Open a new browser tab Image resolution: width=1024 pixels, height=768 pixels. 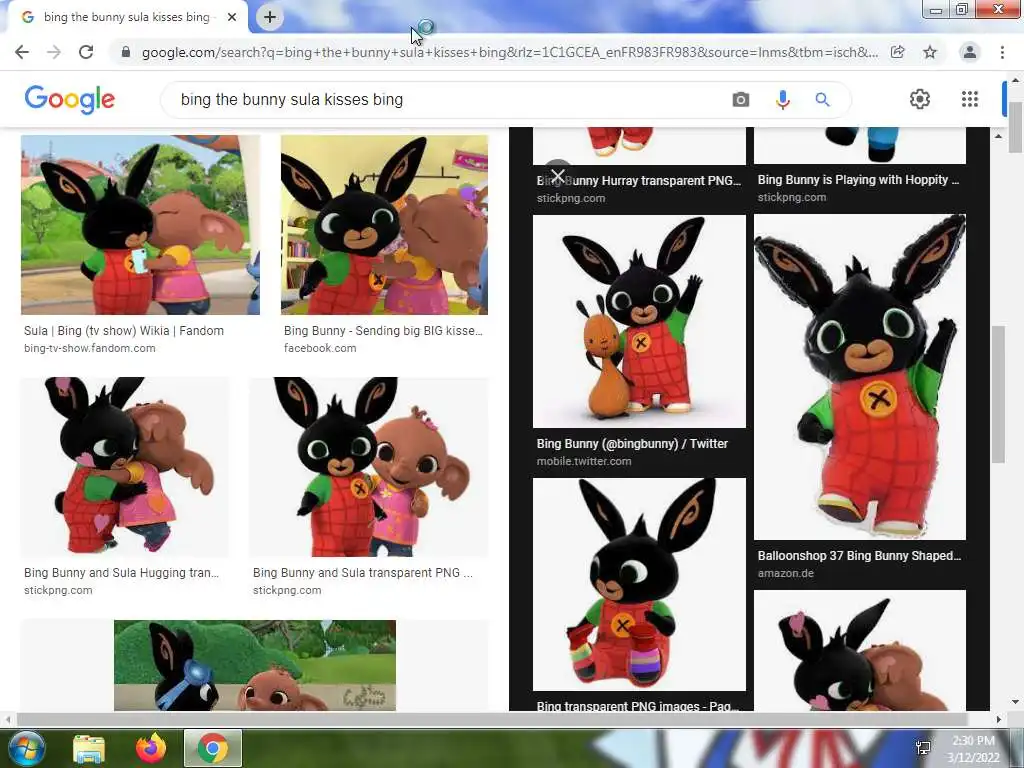point(270,17)
